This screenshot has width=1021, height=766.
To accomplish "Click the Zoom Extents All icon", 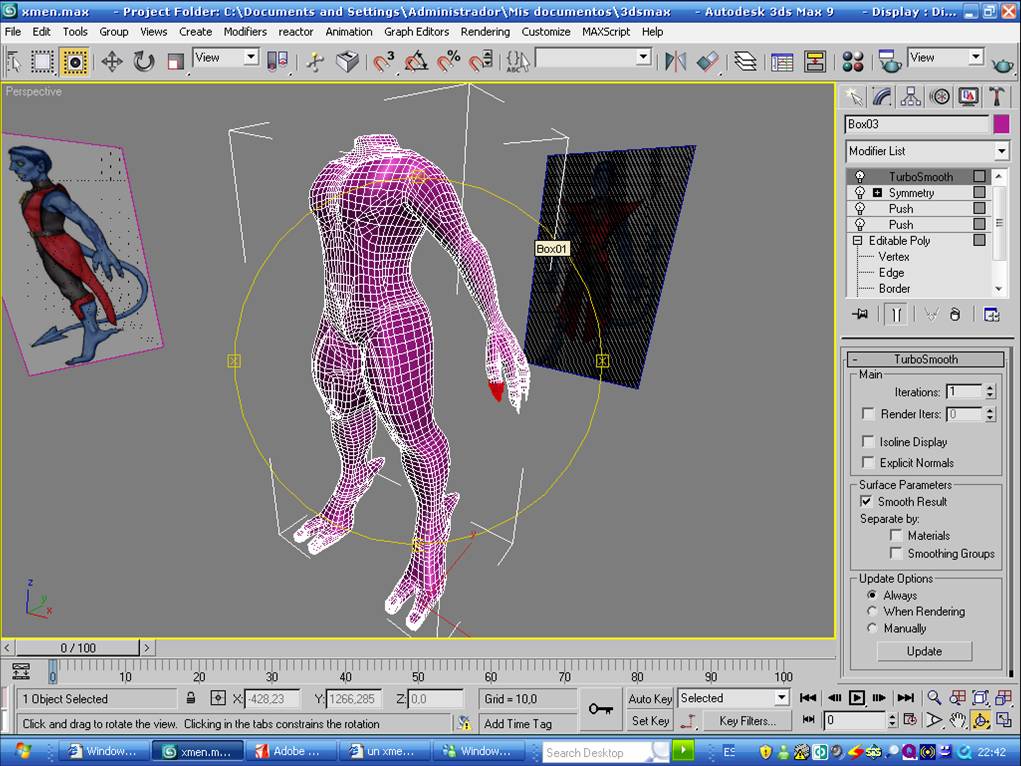I will [x=1003, y=698].
